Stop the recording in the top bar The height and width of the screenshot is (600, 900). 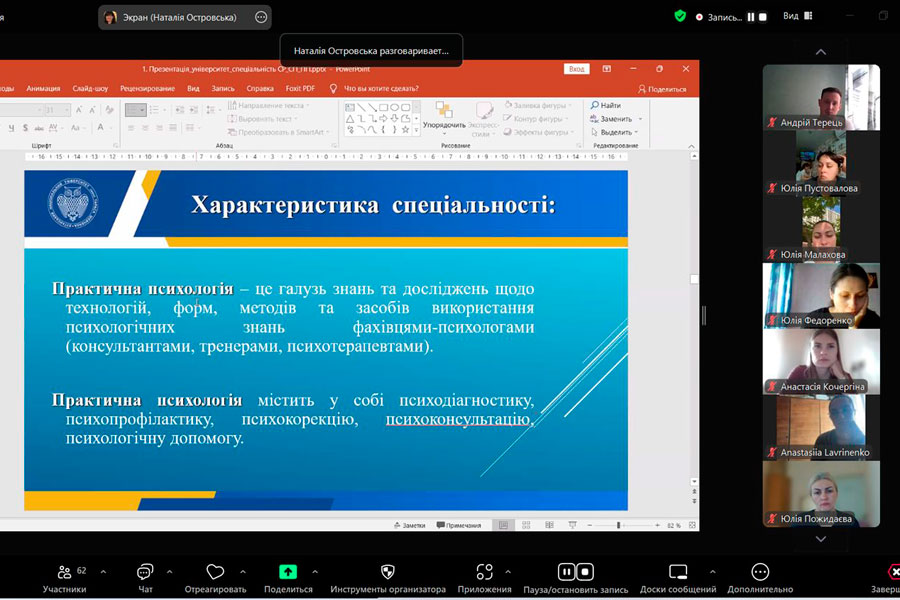point(763,17)
